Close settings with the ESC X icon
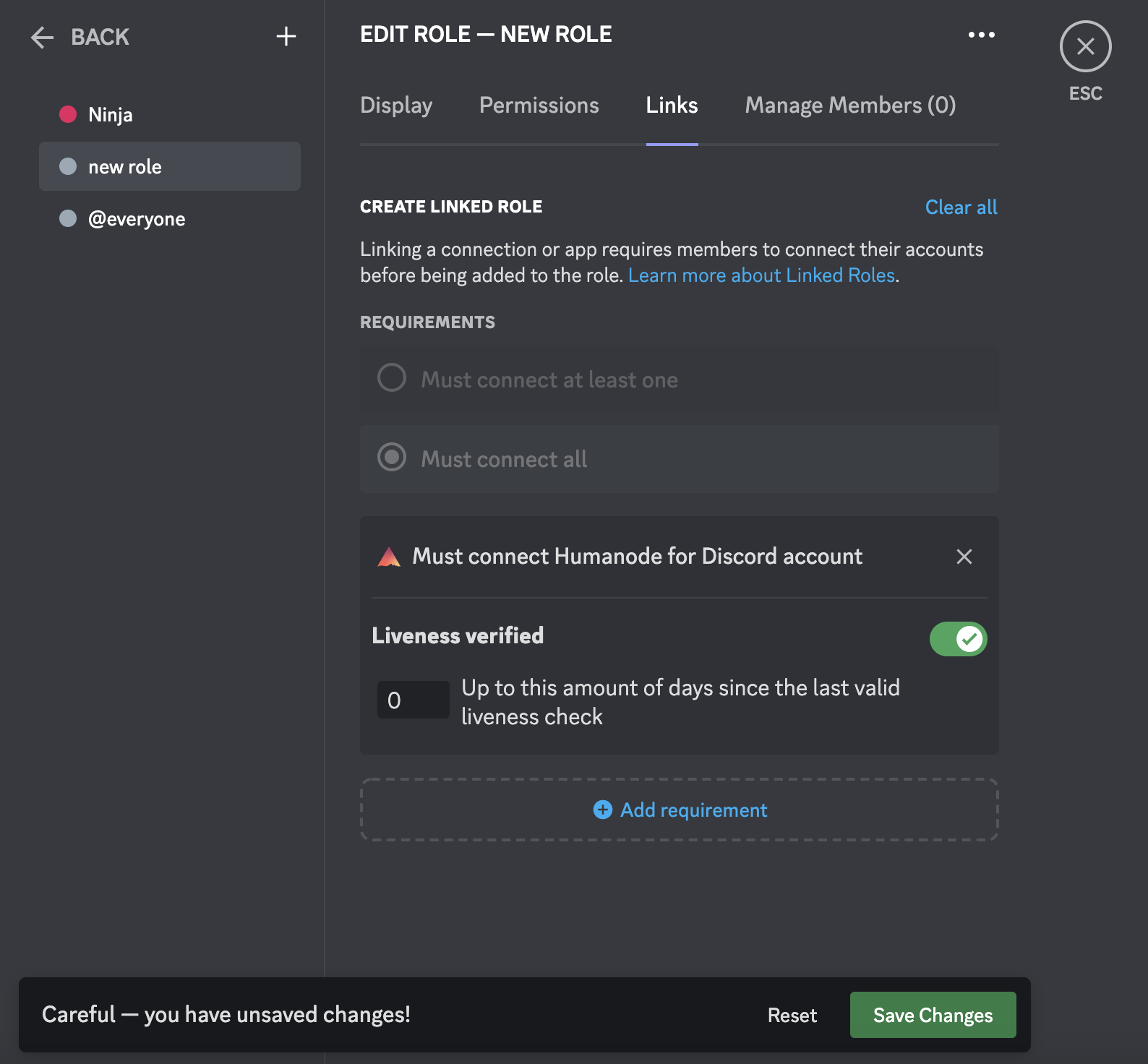This screenshot has width=1148, height=1064. [1085, 46]
